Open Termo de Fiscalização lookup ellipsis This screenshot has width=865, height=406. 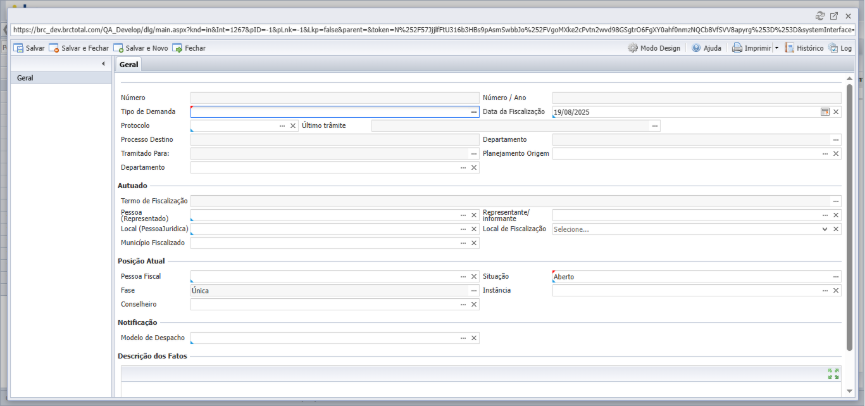pyautogui.click(x=836, y=201)
